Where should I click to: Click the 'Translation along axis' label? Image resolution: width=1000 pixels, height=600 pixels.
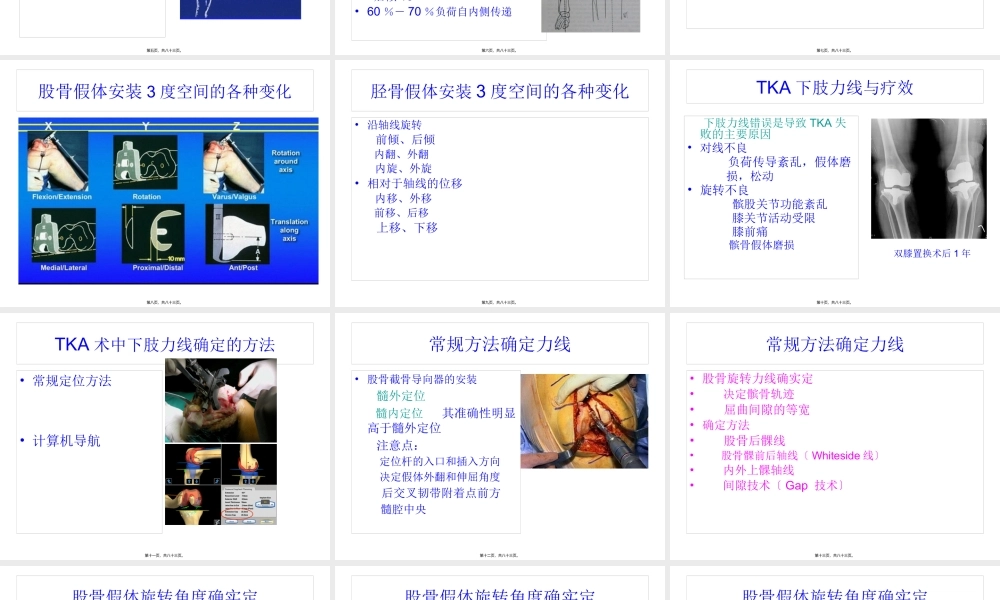pos(289,230)
